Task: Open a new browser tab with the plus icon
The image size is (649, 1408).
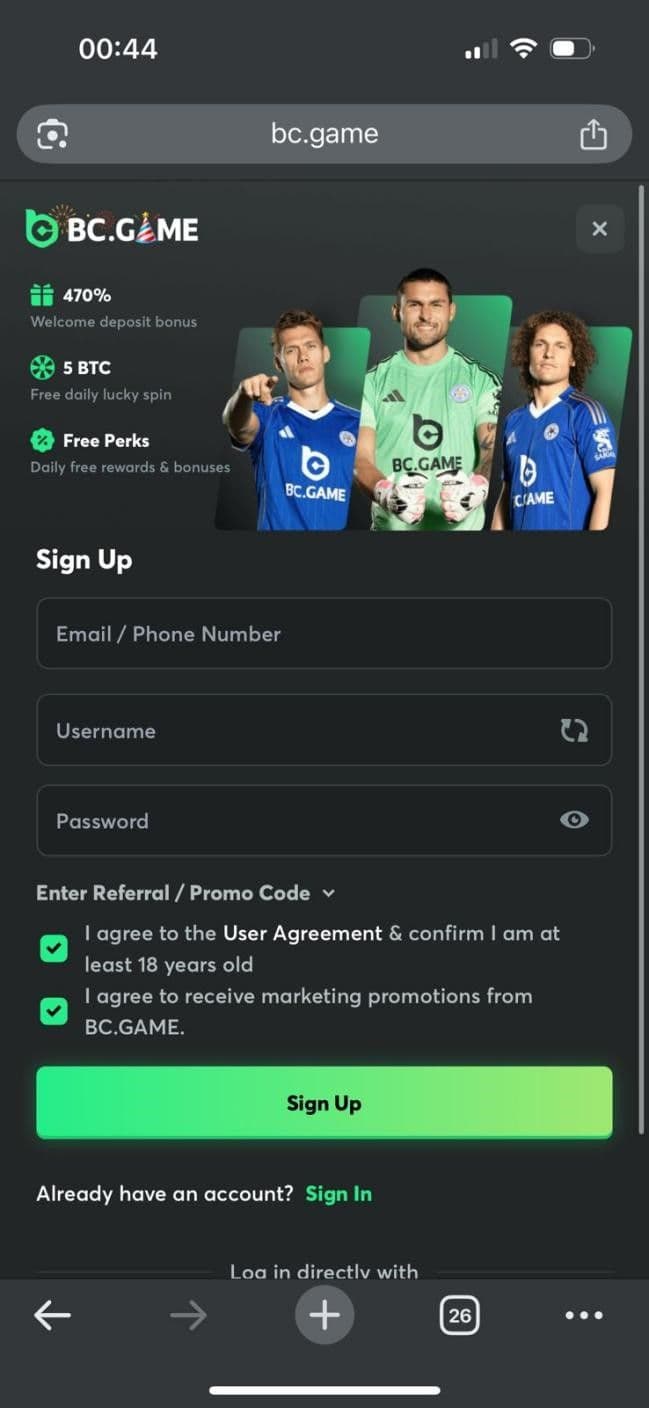Action: point(324,1315)
